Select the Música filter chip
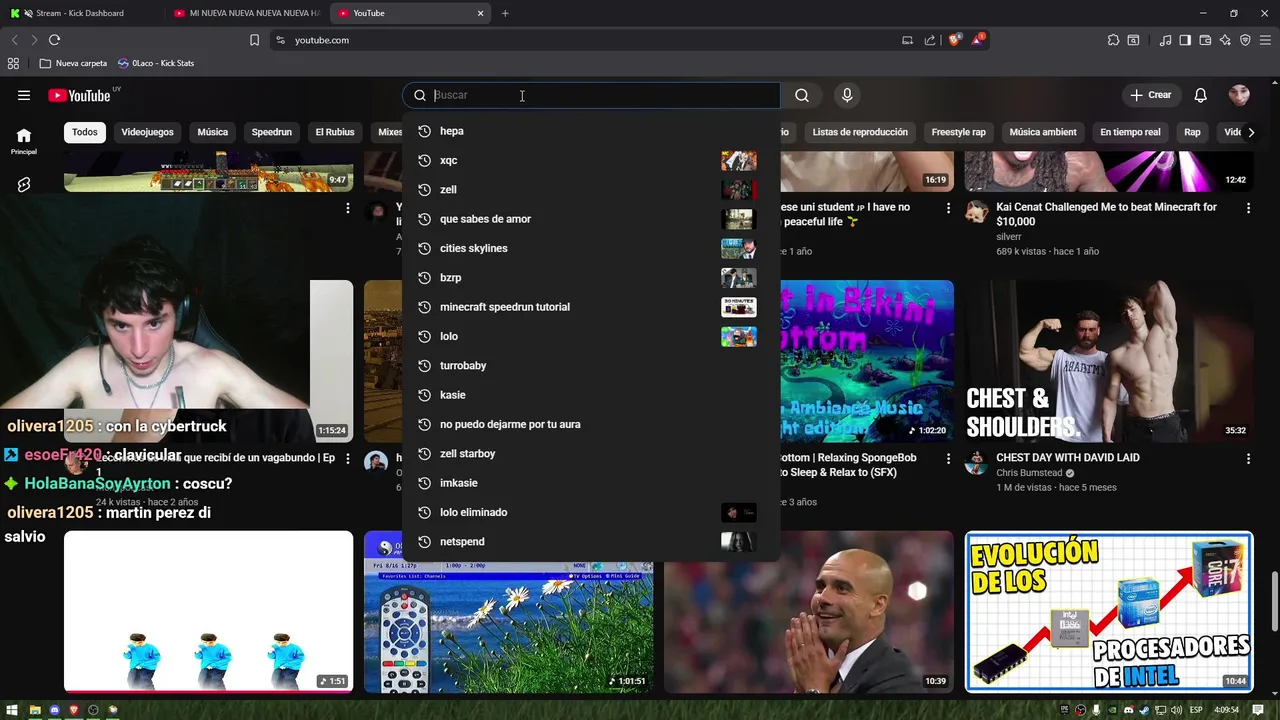 coord(212,132)
